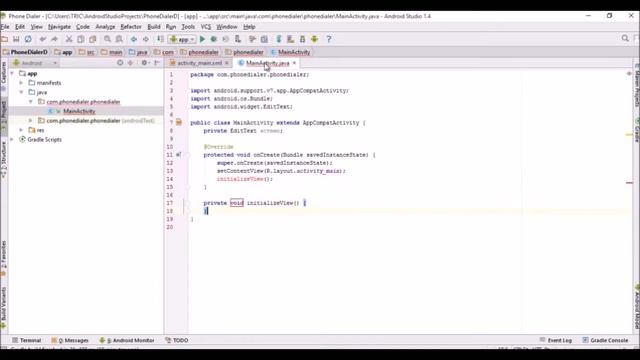The height and width of the screenshot is (360, 640).
Task: Open the Terminal tool window
Action: [27, 340]
